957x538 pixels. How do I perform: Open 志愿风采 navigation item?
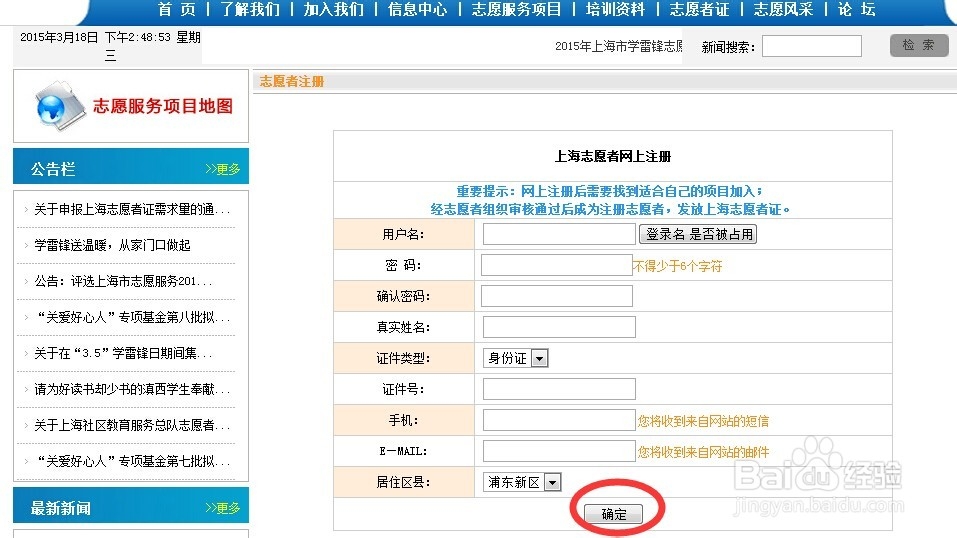pos(783,9)
